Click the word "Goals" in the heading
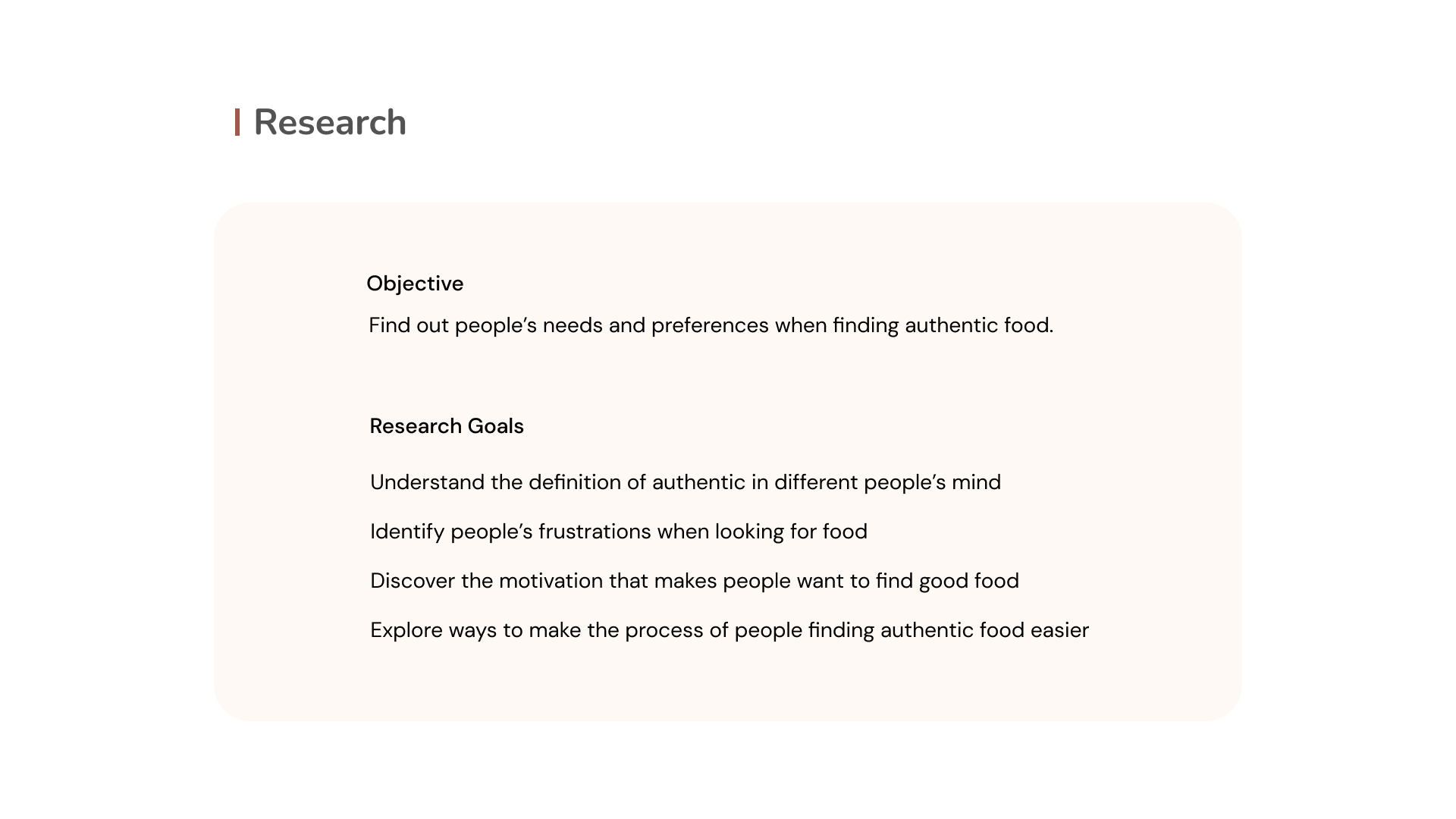Viewport: 1456px width, 819px height. (496, 426)
